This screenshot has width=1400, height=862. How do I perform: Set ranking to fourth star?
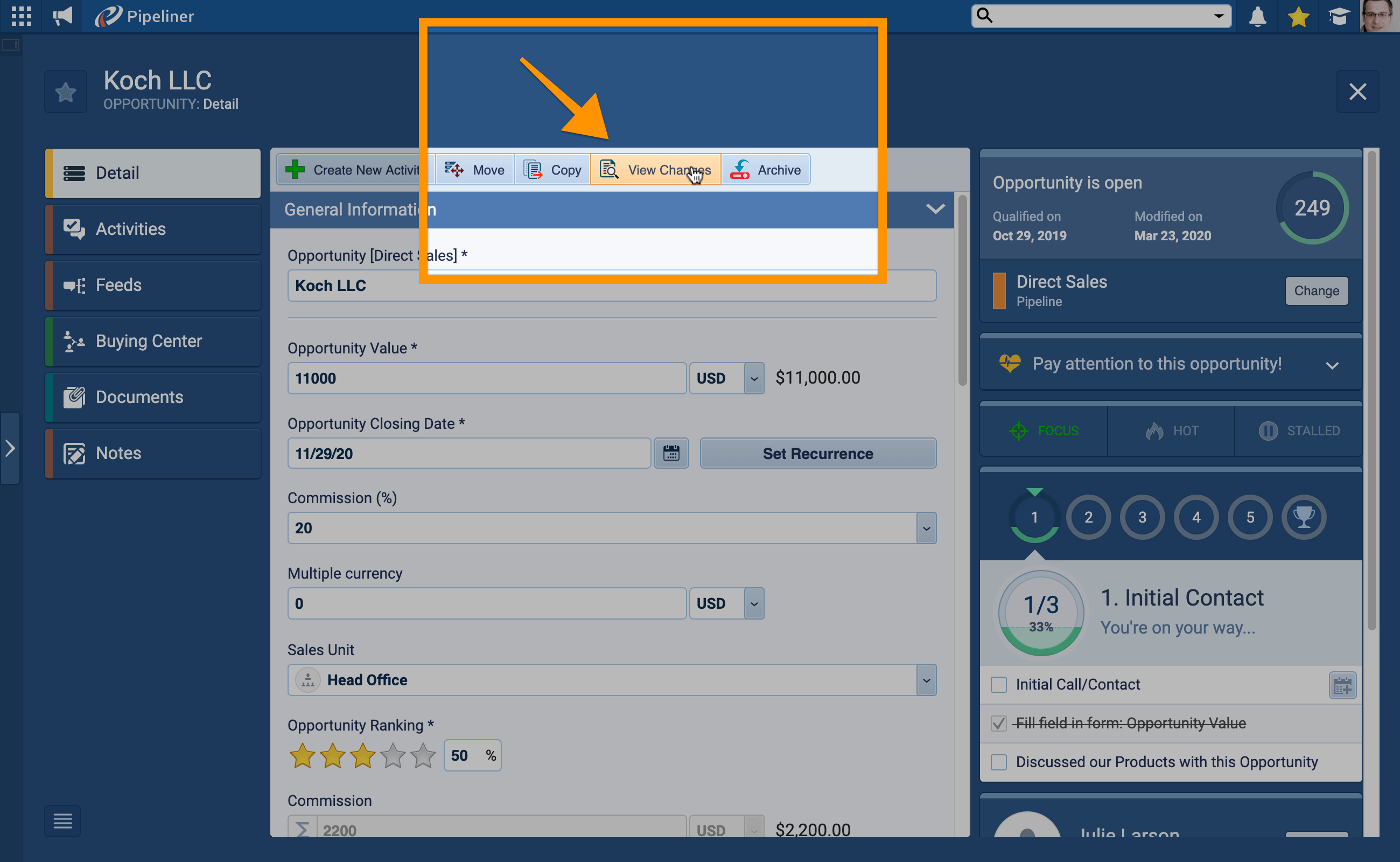393,755
